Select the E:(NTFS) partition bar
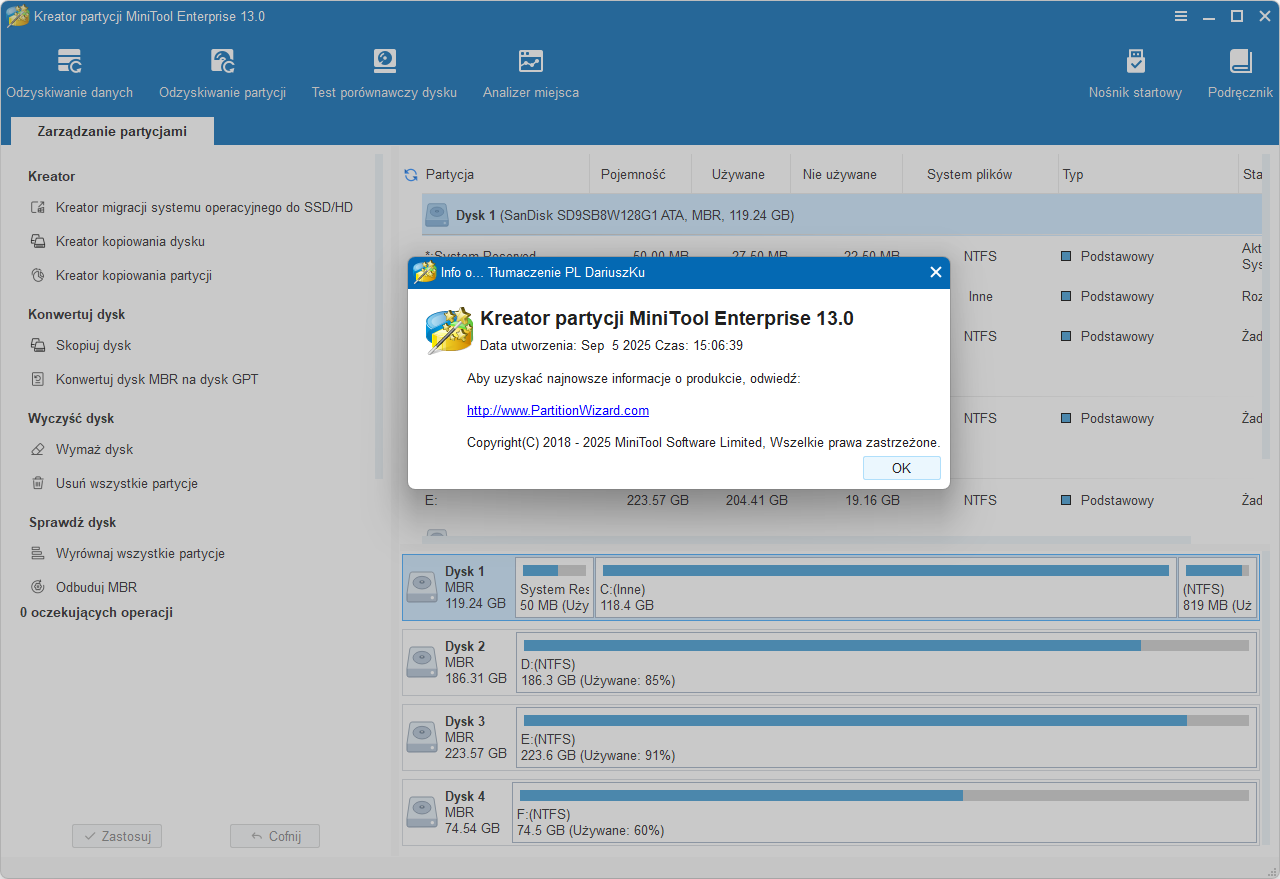 coord(886,737)
